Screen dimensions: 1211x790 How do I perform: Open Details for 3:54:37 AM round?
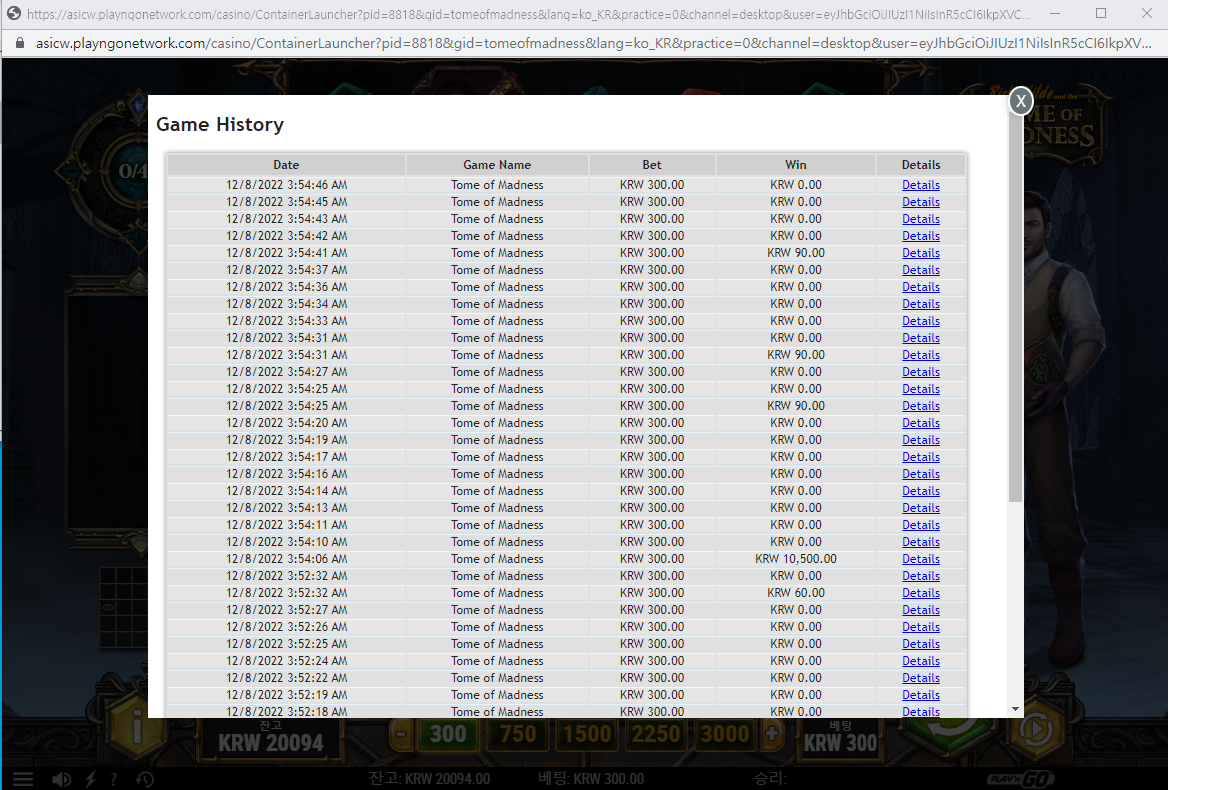click(921, 270)
